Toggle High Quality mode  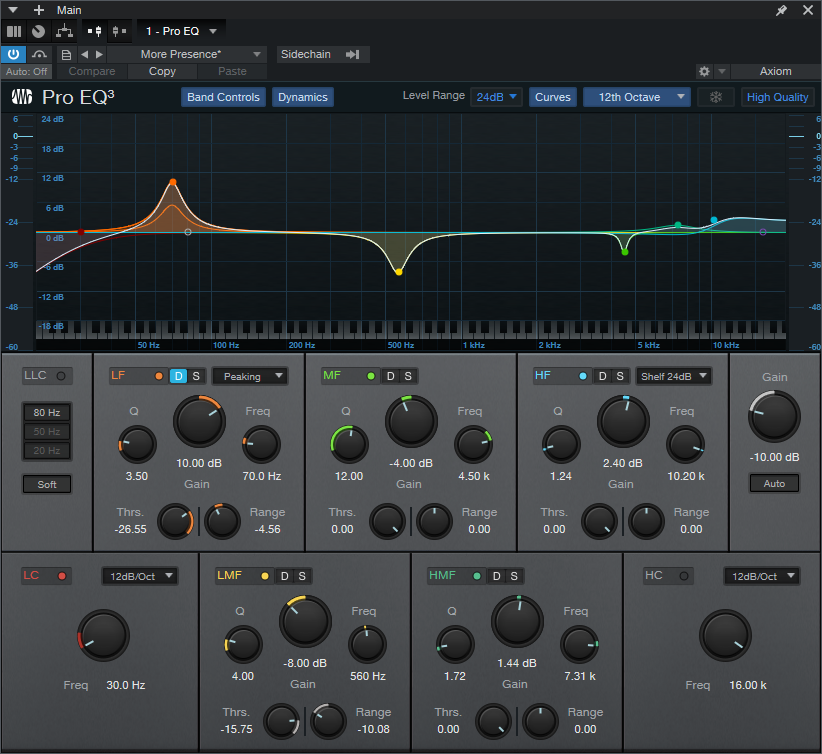pos(777,97)
